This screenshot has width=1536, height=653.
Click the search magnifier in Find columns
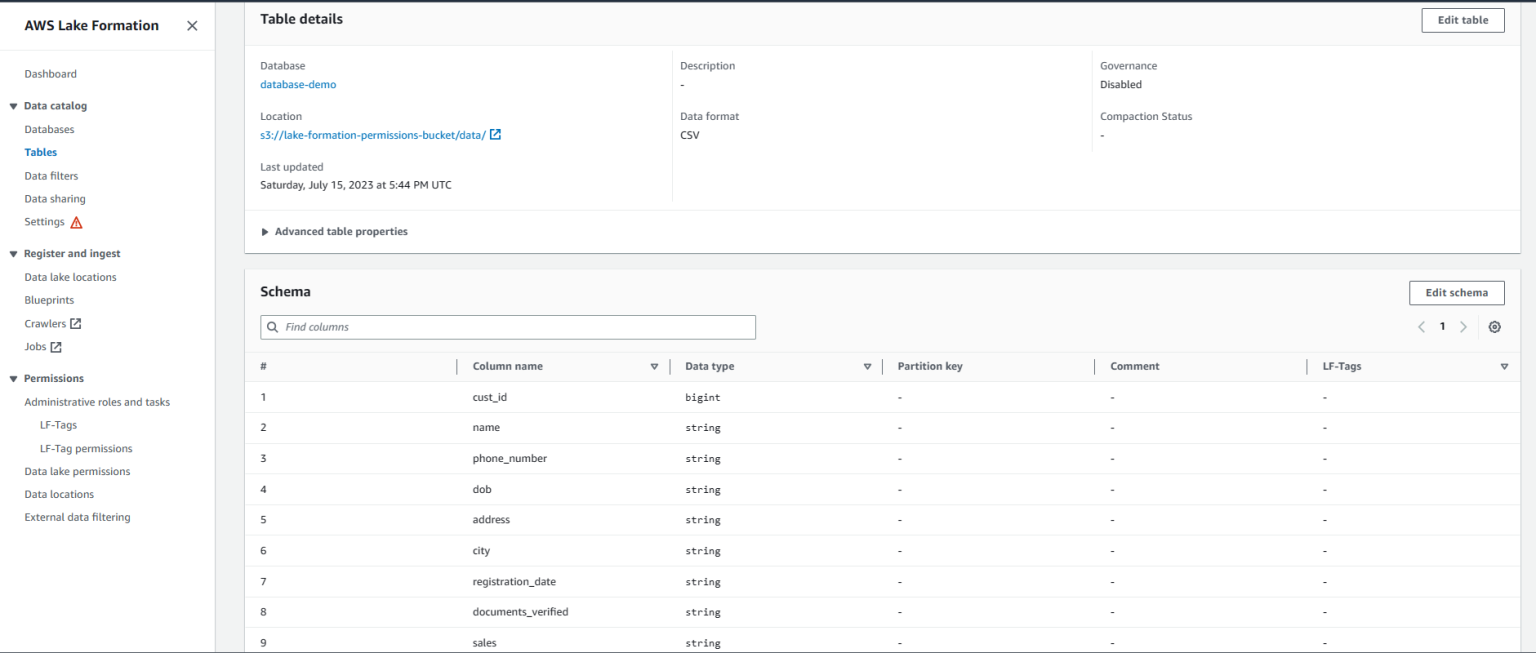pos(271,327)
